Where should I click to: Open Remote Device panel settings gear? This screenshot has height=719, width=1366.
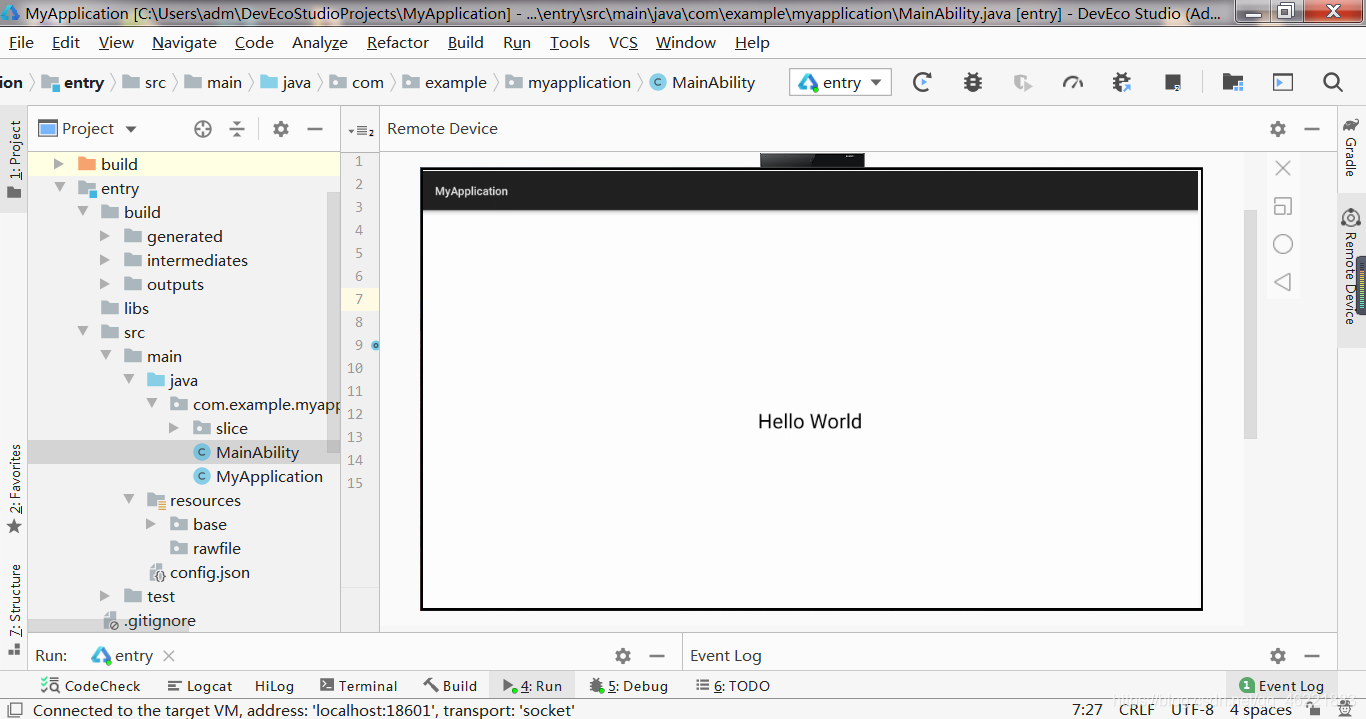1278,129
